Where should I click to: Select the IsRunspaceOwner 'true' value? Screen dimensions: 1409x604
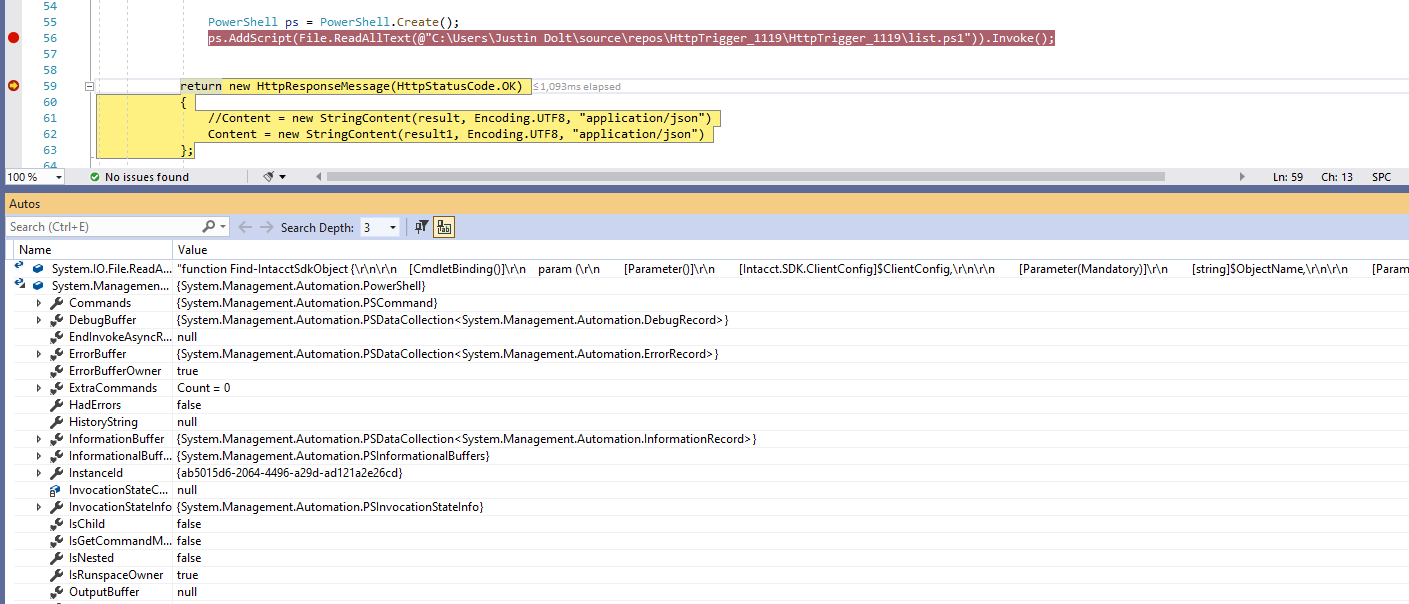pos(188,575)
